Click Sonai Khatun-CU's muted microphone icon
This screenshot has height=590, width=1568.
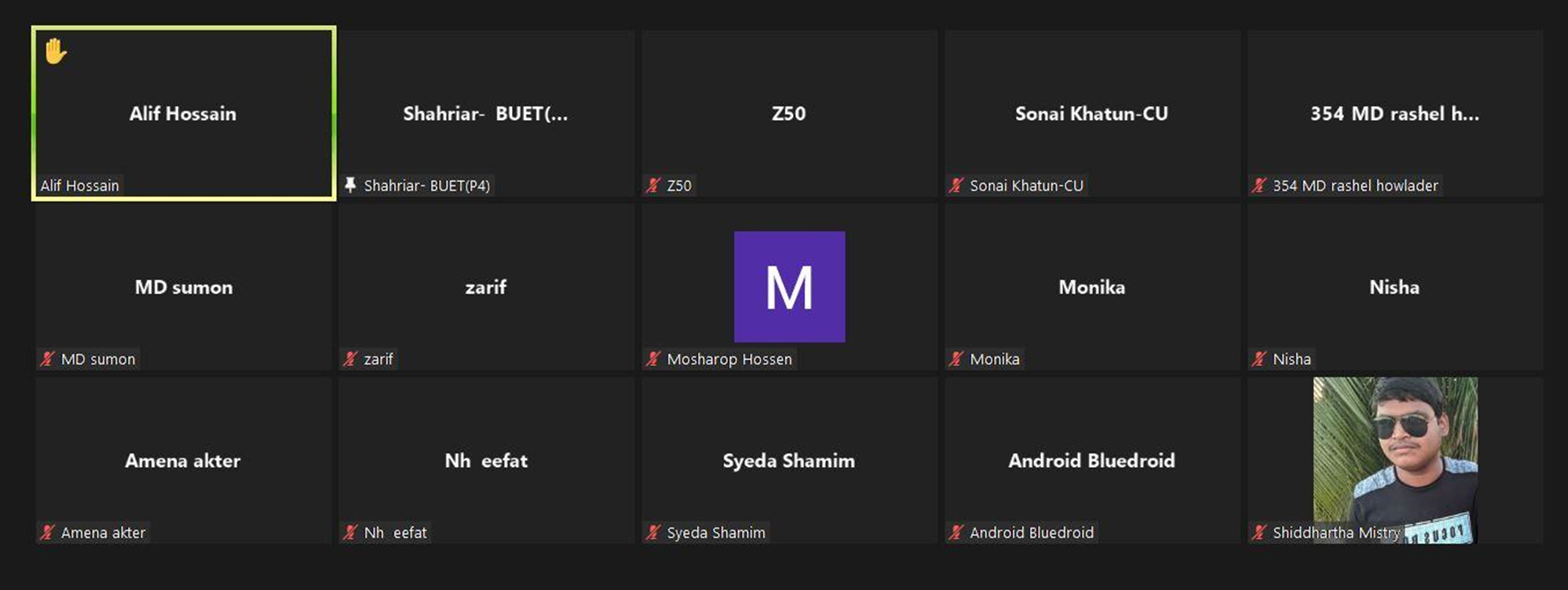coord(957,185)
